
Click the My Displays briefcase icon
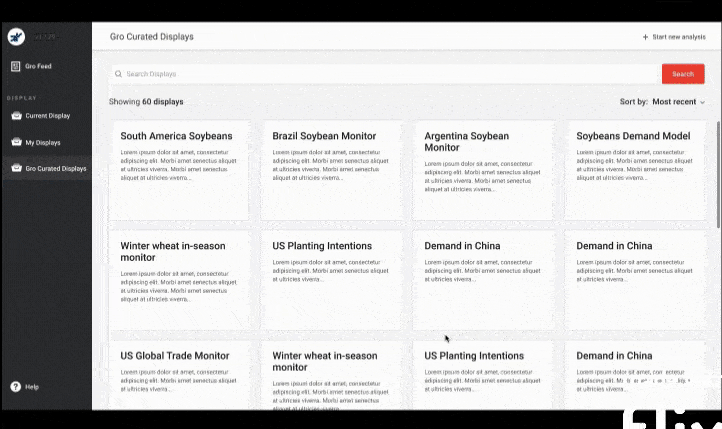coord(17,142)
